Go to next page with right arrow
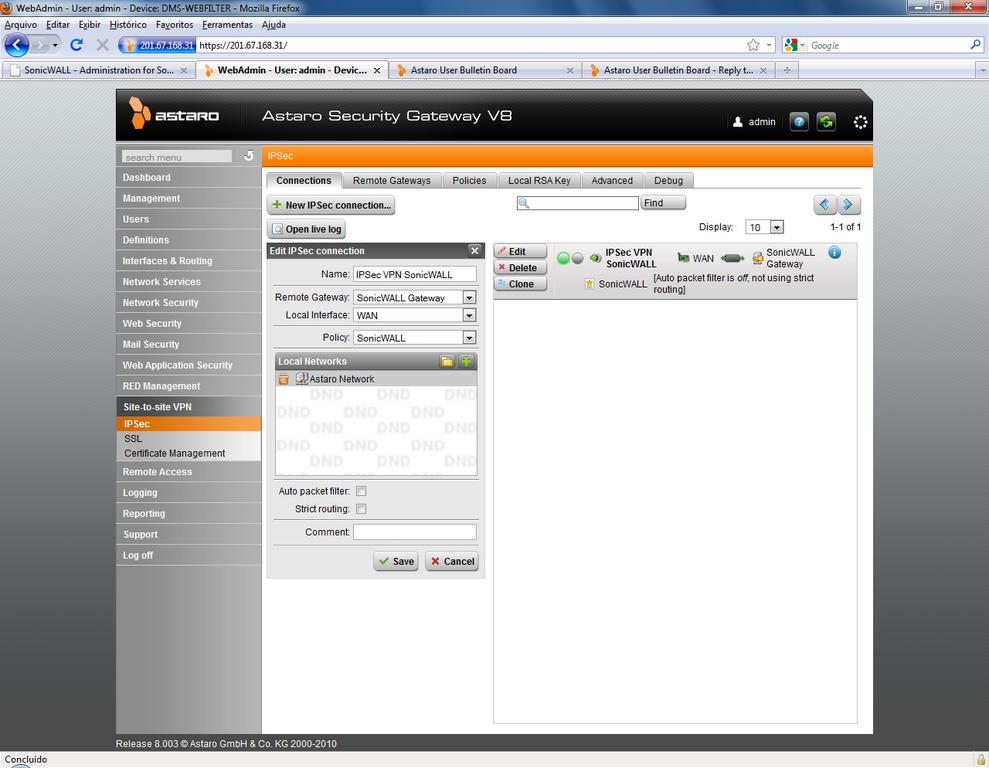Screen dimensions: 989x768 849,204
